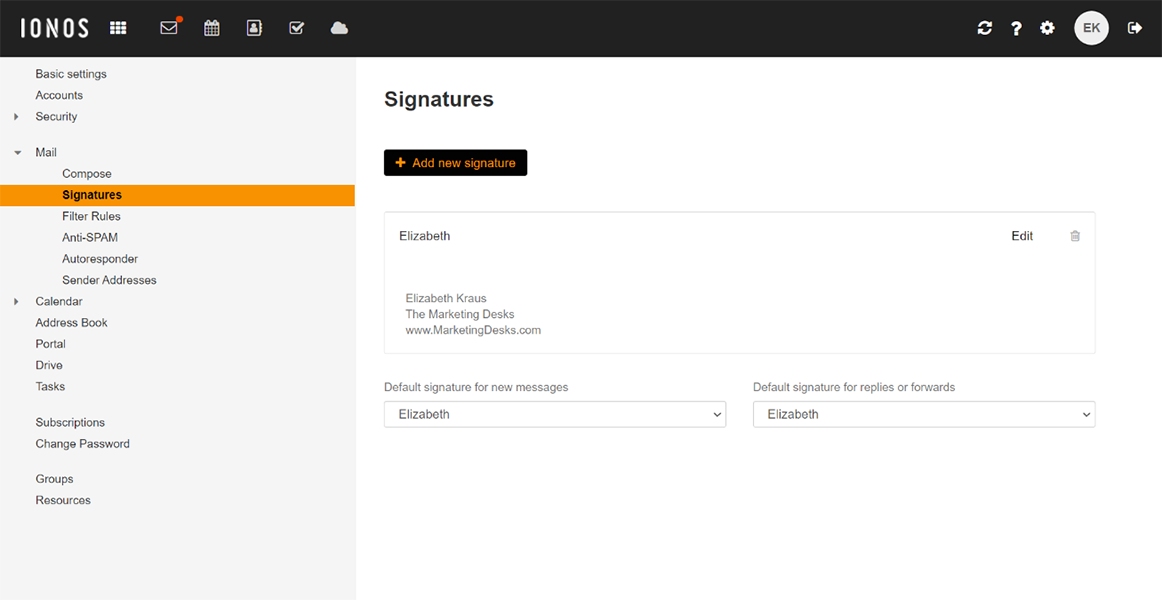
Task: Open the Tasks checkmark icon
Action: point(296,28)
